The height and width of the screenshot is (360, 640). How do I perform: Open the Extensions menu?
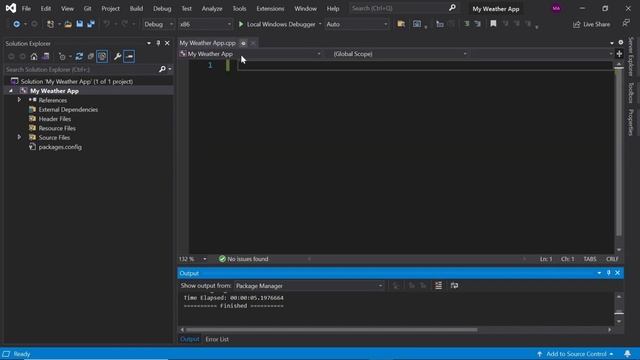(x=270, y=9)
